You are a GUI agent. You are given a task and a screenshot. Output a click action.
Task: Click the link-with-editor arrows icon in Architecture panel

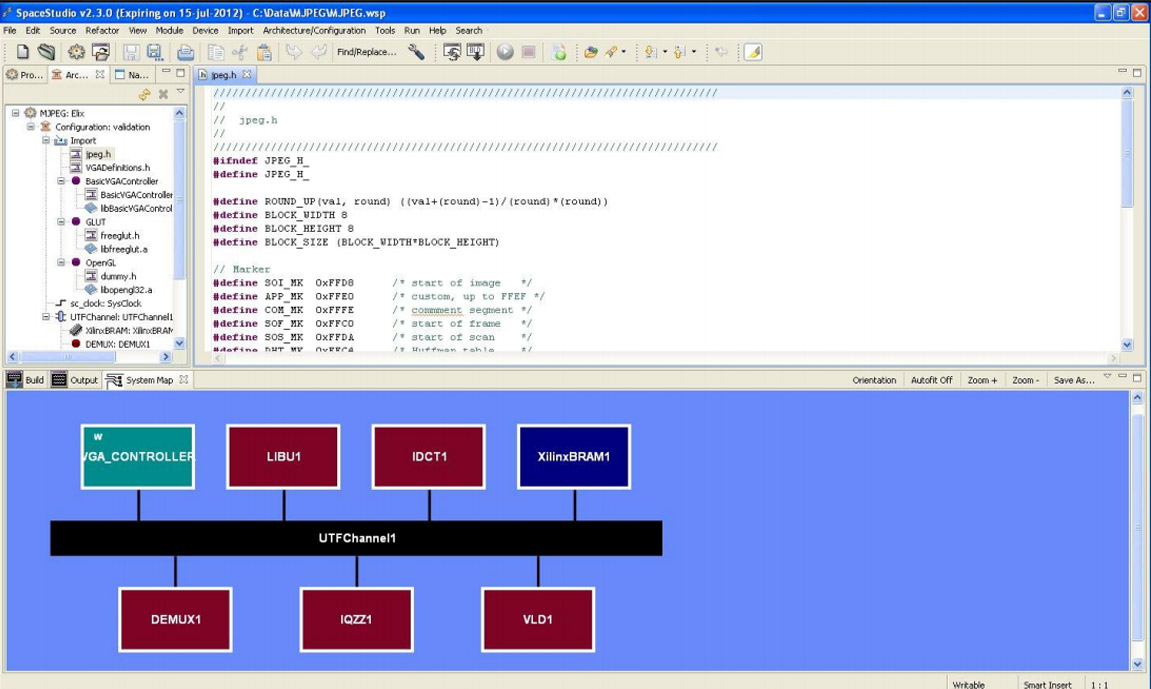pos(145,94)
